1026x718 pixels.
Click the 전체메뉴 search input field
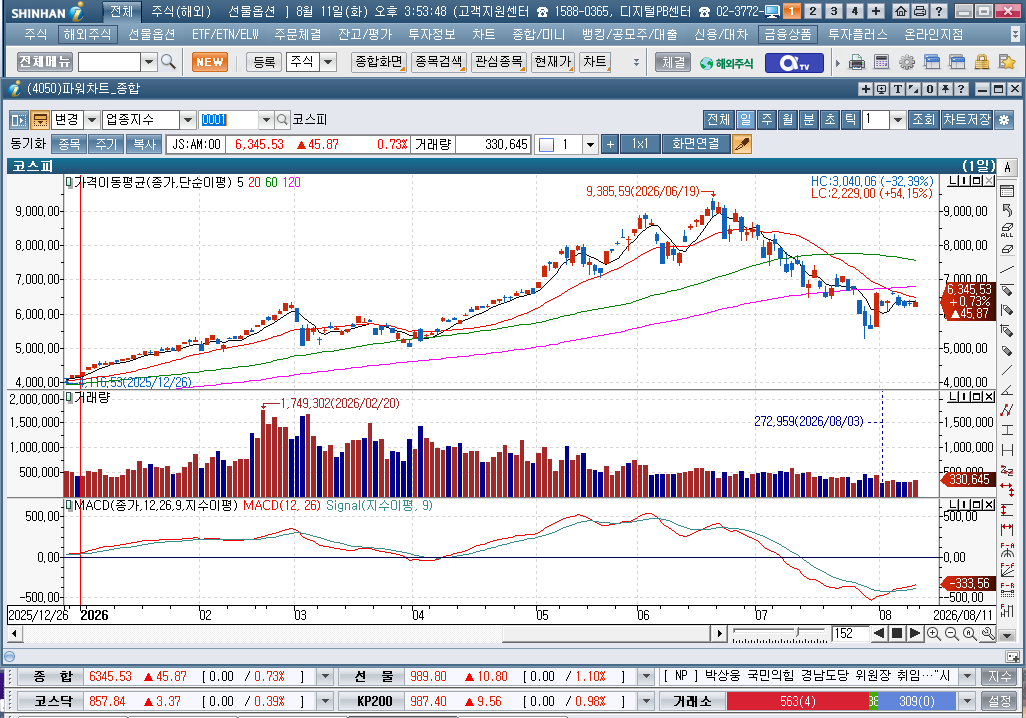tap(109, 62)
